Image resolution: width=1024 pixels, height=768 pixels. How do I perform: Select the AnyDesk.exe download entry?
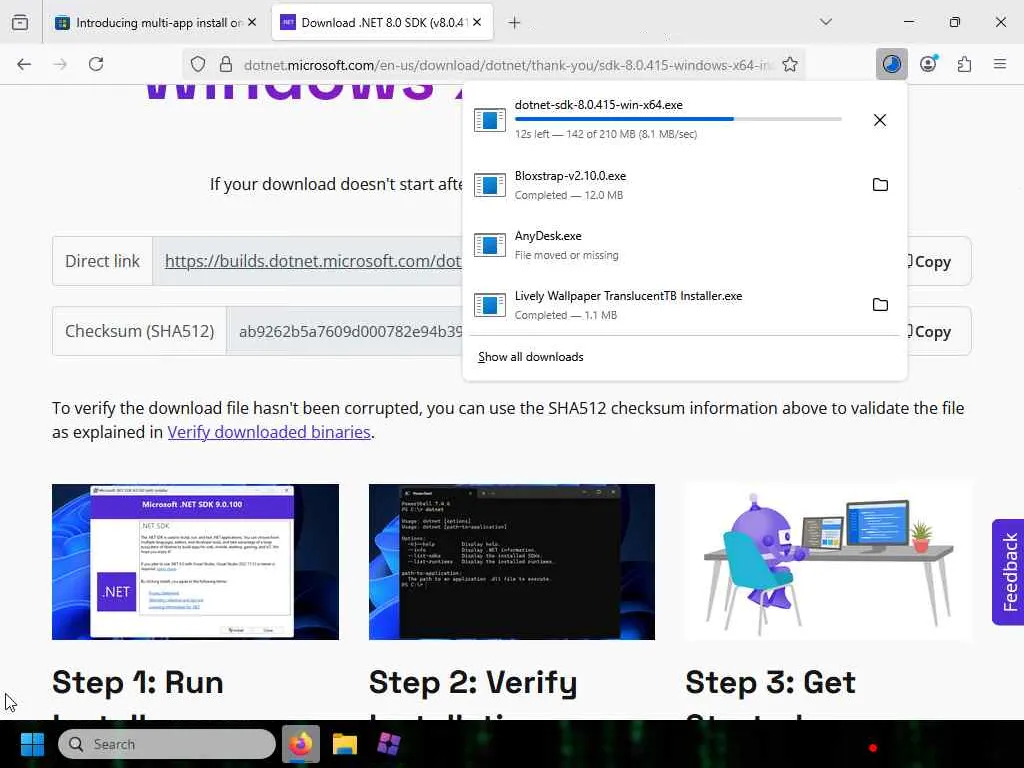(684, 245)
